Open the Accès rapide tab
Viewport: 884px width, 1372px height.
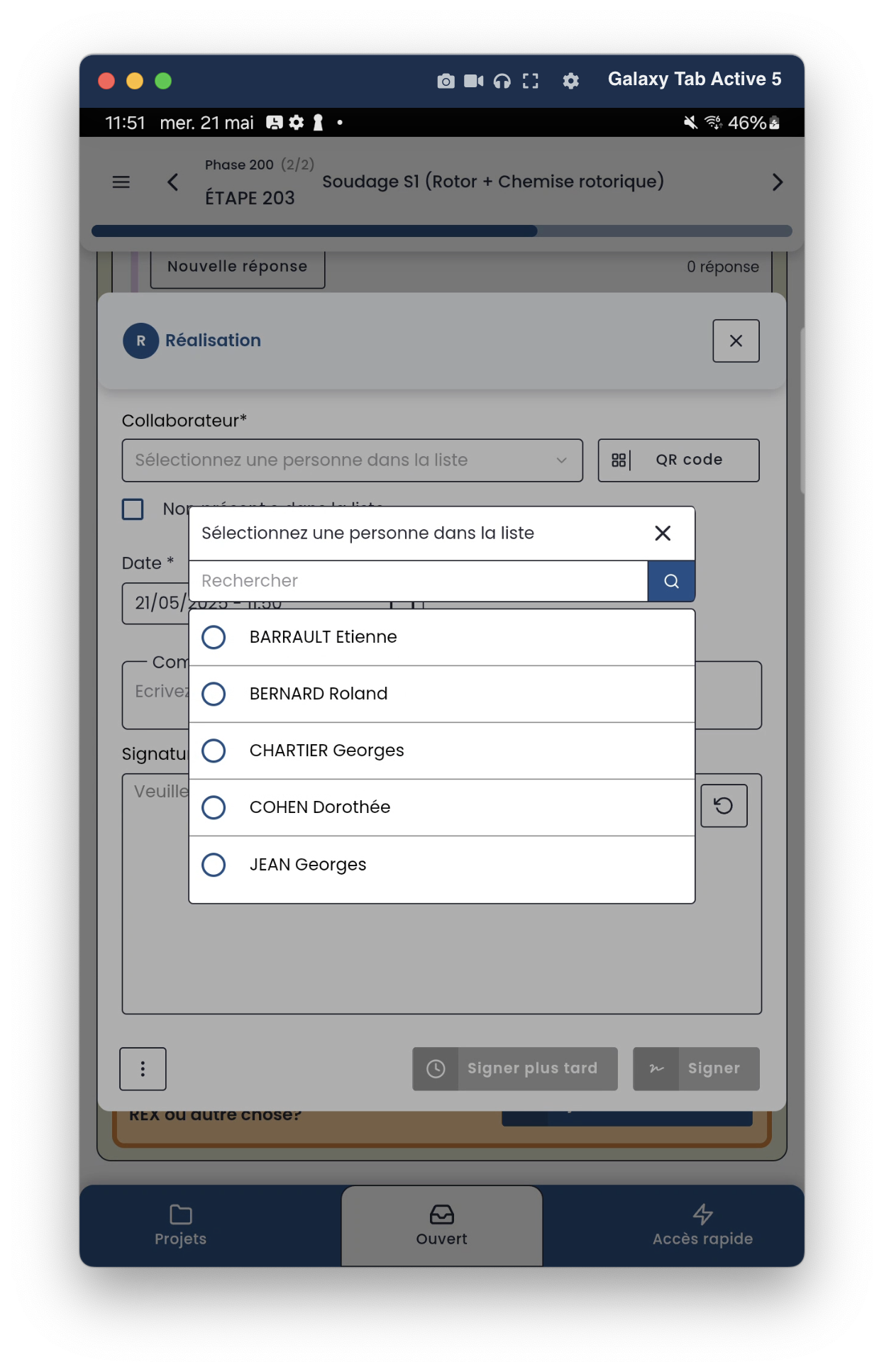tap(702, 1225)
